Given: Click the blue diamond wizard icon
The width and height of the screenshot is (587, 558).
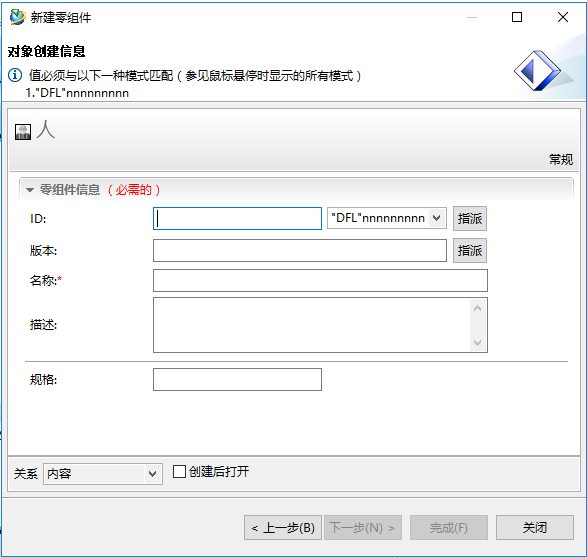Looking at the screenshot, I should (537, 71).
